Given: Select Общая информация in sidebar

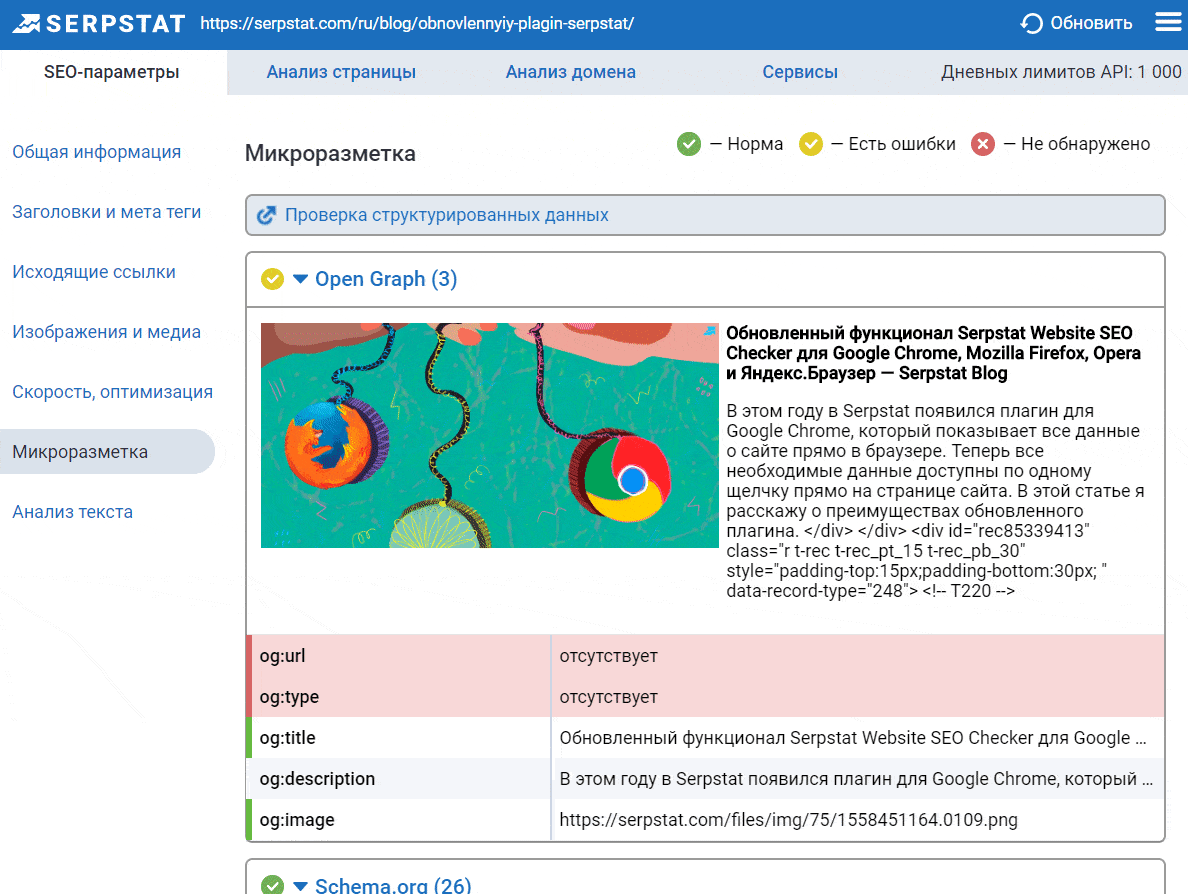Looking at the screenshot, I should click(x=96, y=152).
